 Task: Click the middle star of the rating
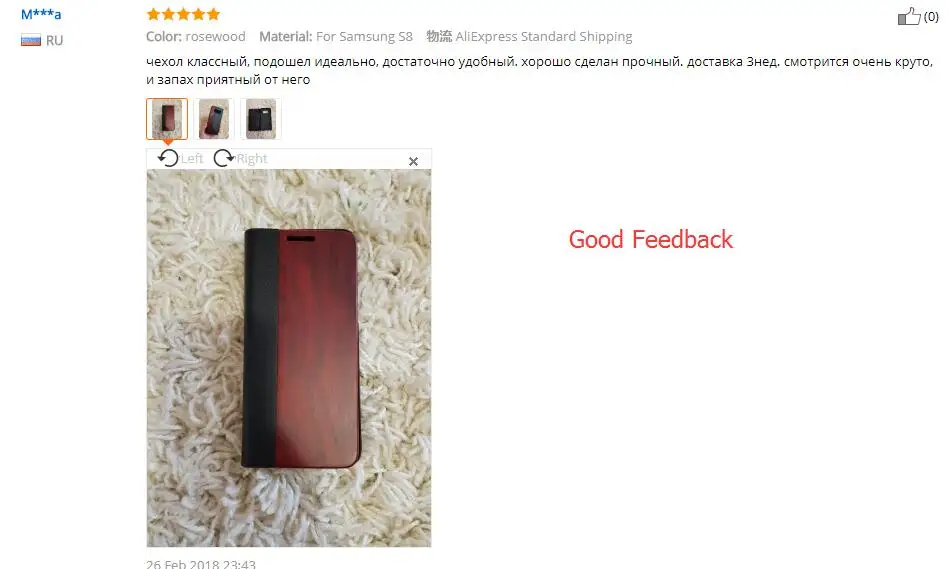(x=183, y=14)
